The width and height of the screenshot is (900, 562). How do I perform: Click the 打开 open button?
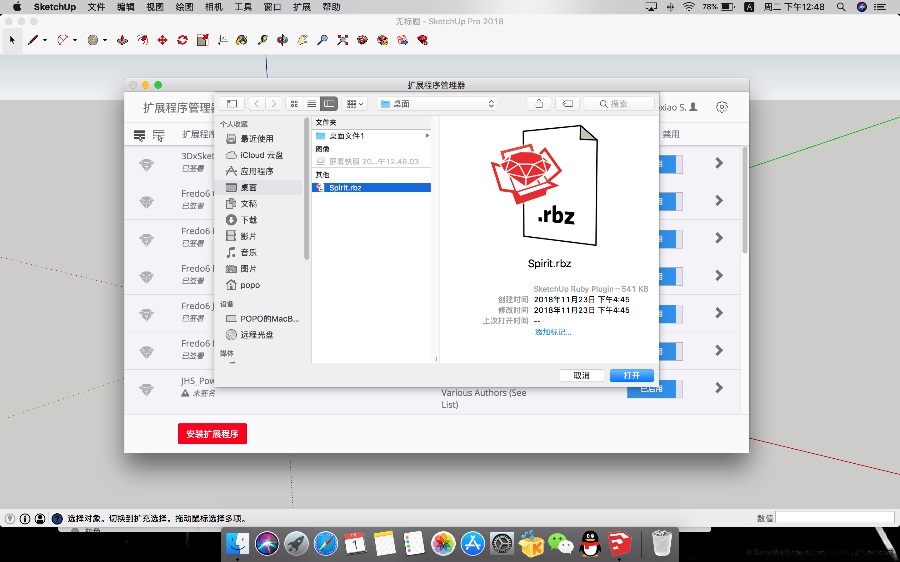coord(632,375)
